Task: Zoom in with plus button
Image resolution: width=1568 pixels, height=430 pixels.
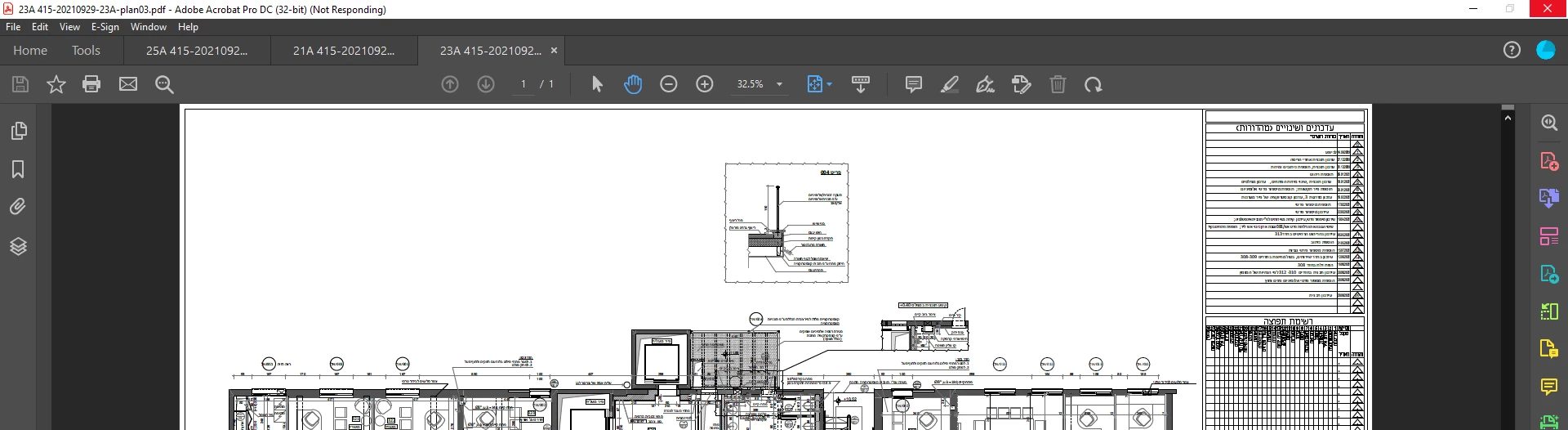Action: click(x=705, y=84)
